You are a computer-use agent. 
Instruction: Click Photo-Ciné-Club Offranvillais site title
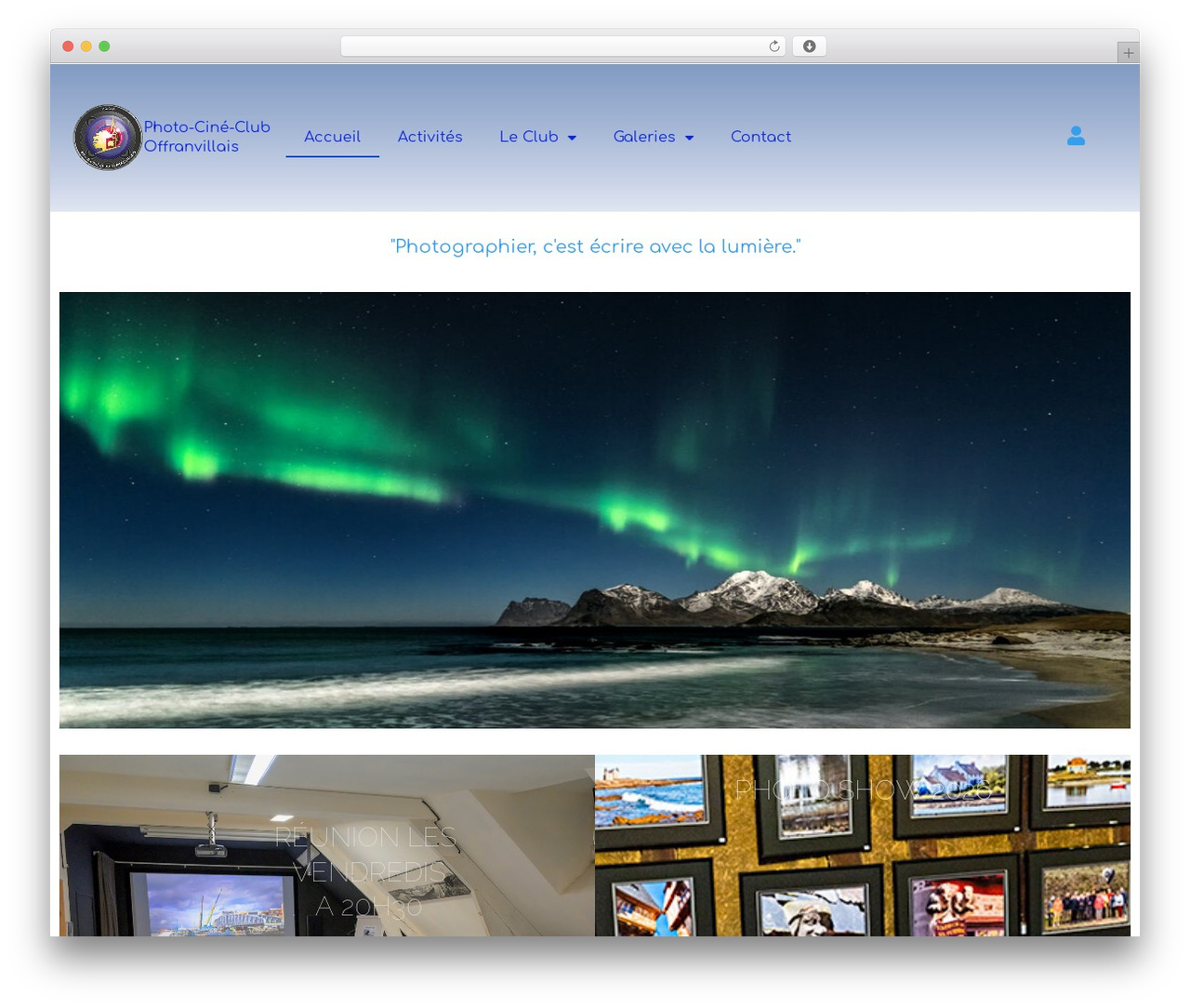click(x=206, y=137)
